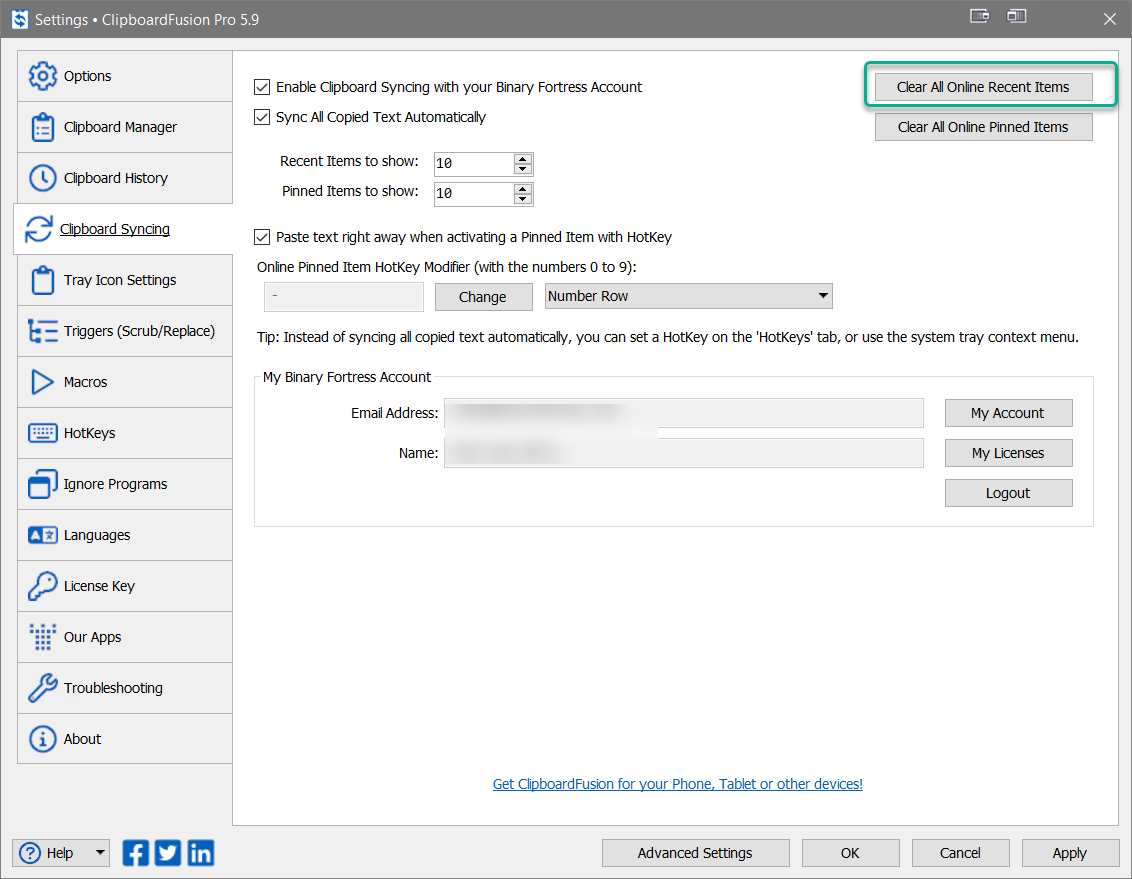The image size is (1132, 879).
Task: Click the first title bar window-move icon
Action: tap(980, 16)
